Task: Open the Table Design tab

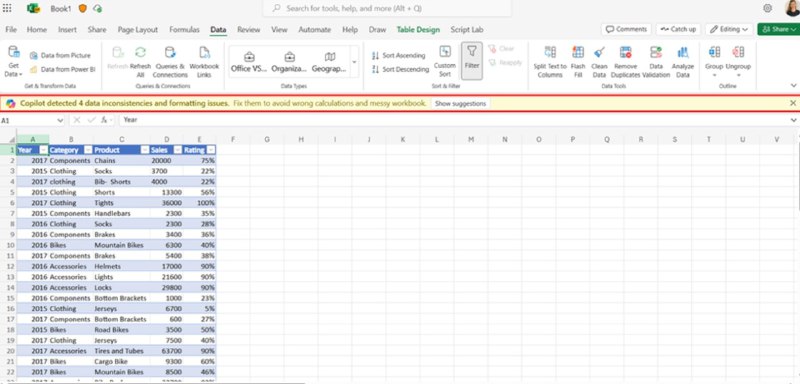Action: point(418,30)
